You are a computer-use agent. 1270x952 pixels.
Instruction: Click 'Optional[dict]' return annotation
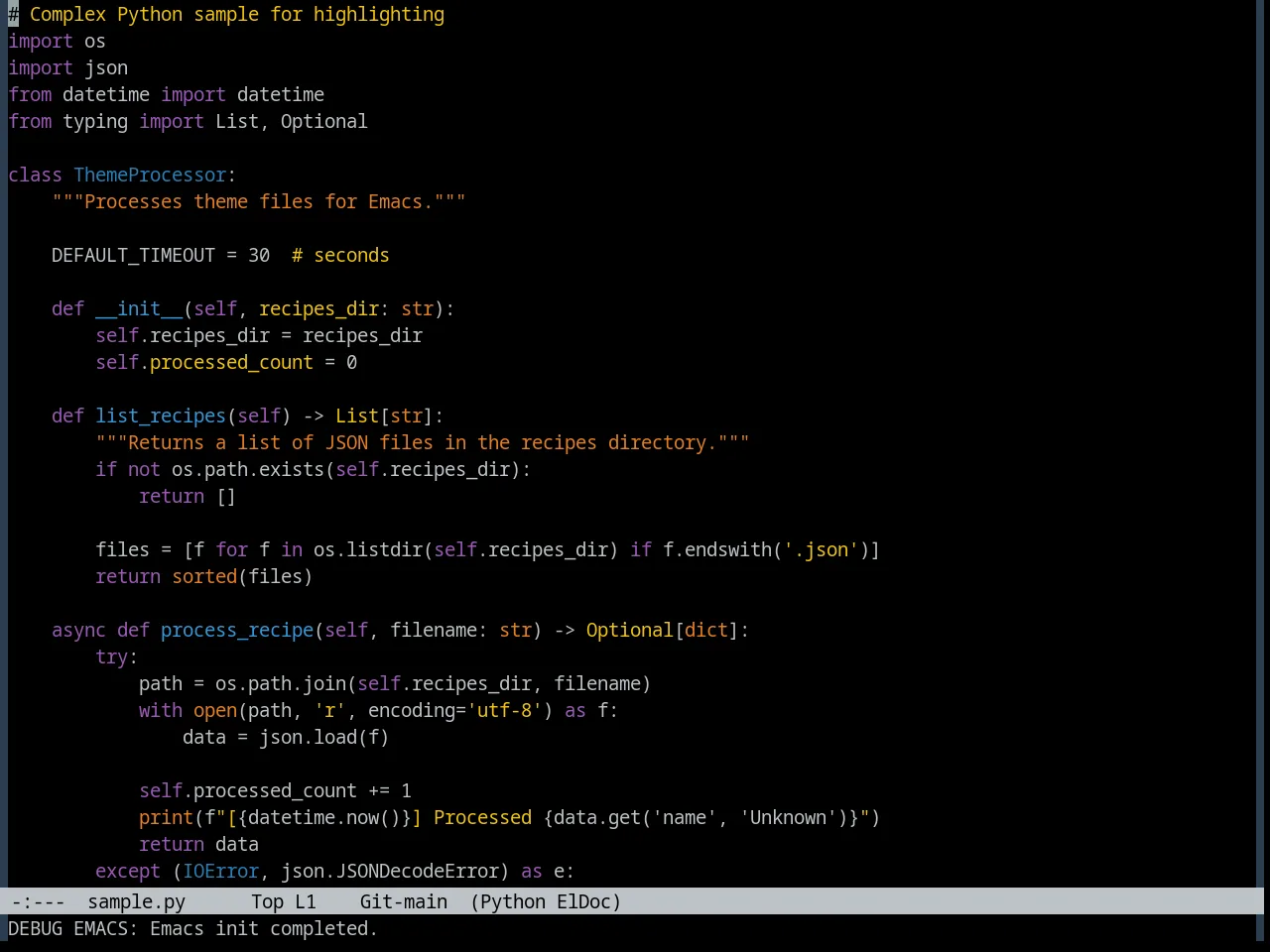click(663, 630)
